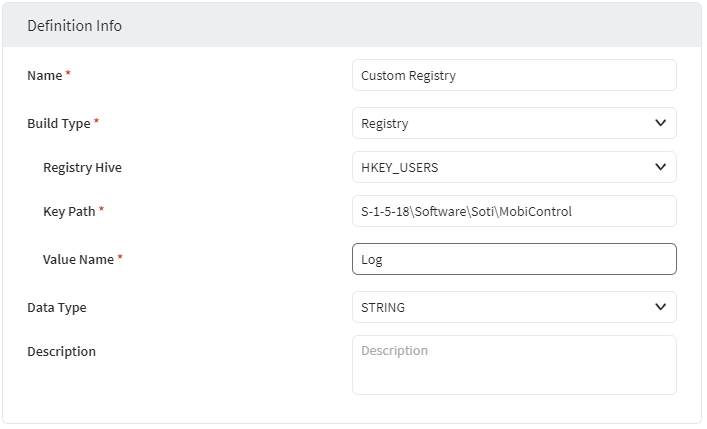707x429 pixels.
Task: Click the Build Type label
Action: pos(58,123)
